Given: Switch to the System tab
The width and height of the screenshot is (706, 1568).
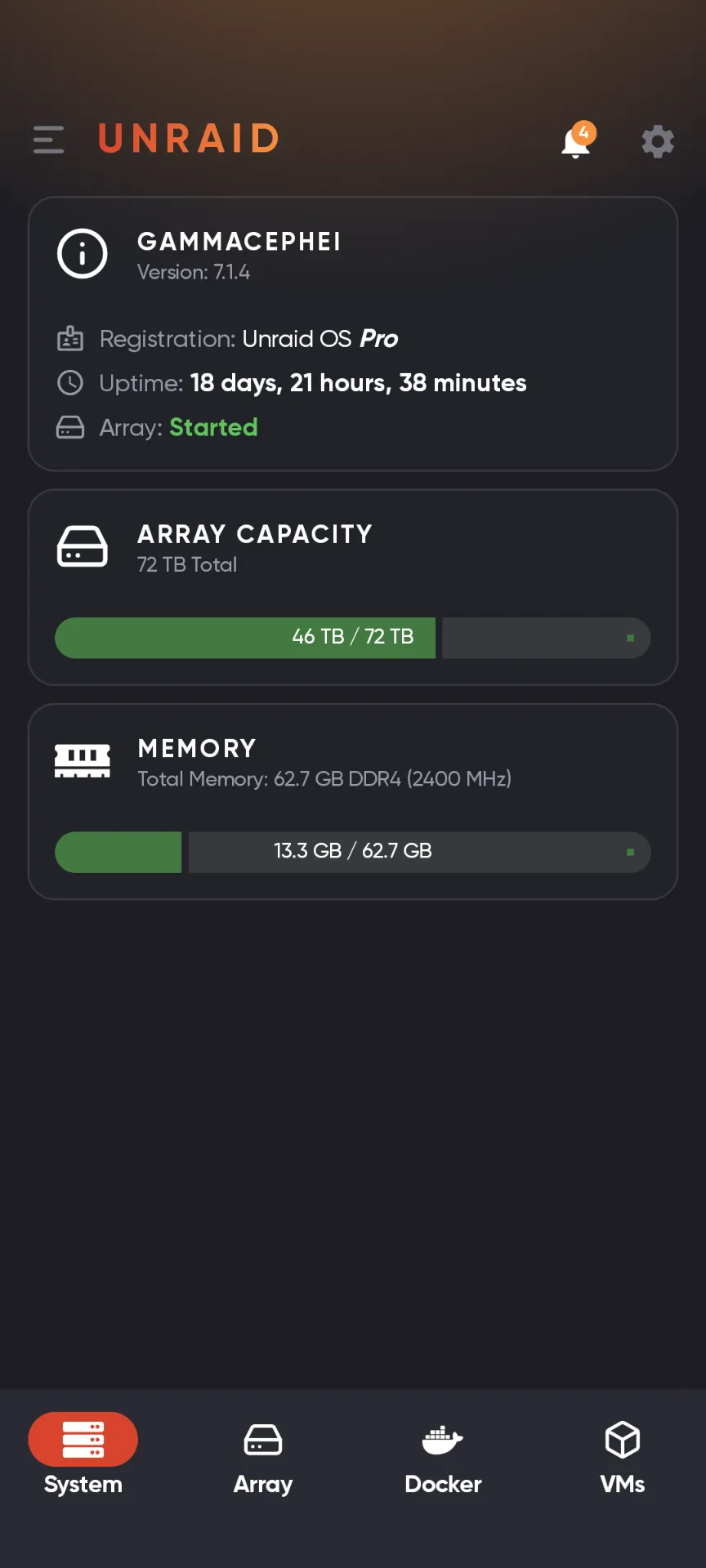Looking at the screenshot, I should [x=82, y=1454].
